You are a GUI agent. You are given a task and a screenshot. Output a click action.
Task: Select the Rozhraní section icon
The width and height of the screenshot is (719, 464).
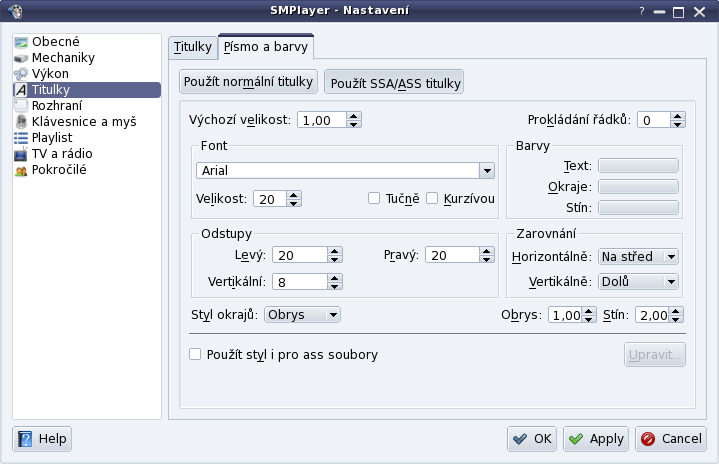point(21,106)
